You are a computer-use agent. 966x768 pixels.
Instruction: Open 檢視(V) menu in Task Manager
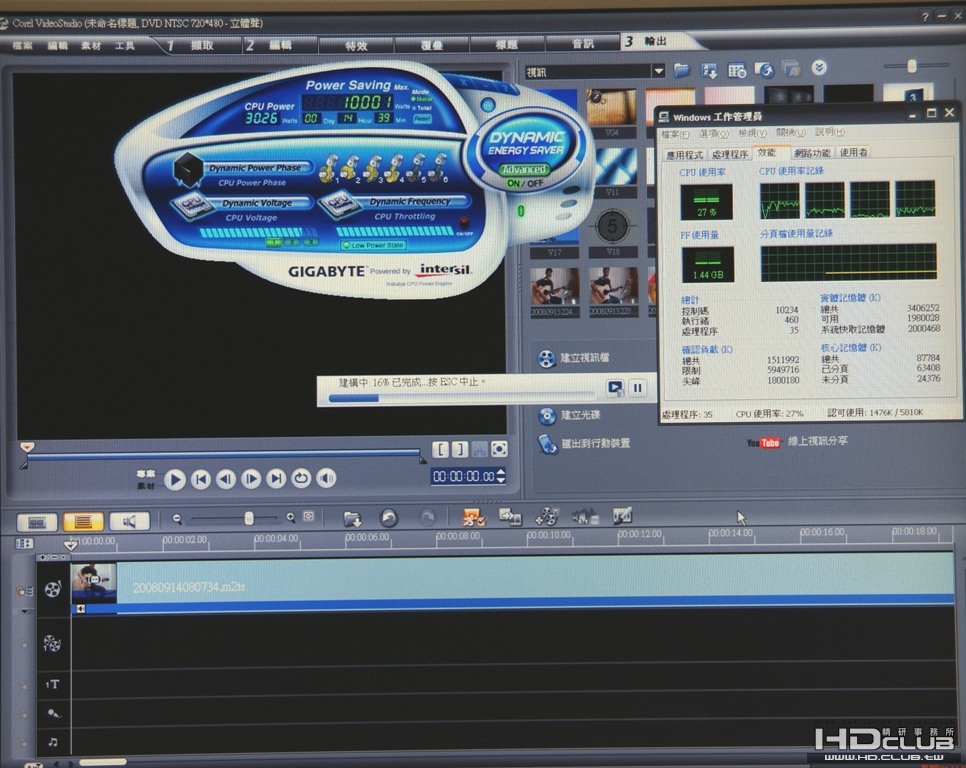pyautogui.click(x=752, y=133)
